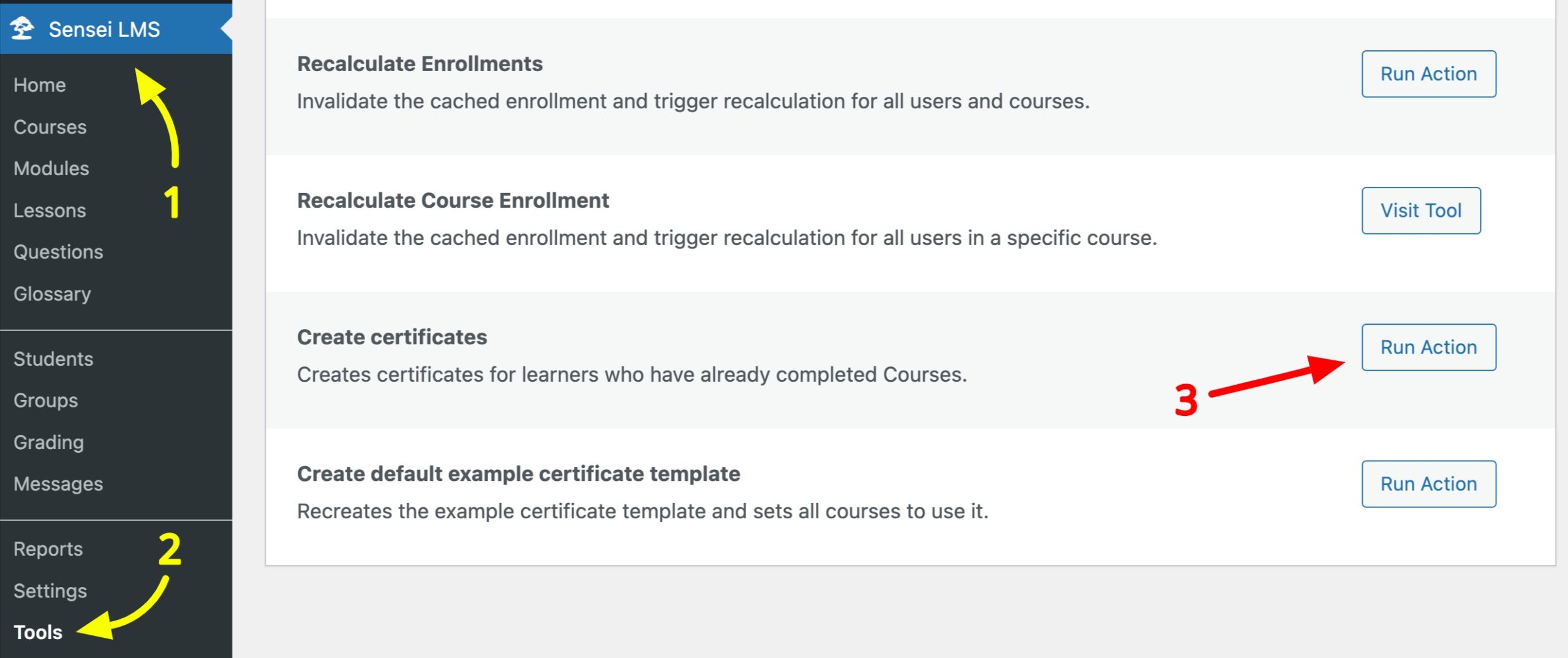Run the Create certificates action
The width and height of the screenshot is (1568, 658).
(1428, 347)
